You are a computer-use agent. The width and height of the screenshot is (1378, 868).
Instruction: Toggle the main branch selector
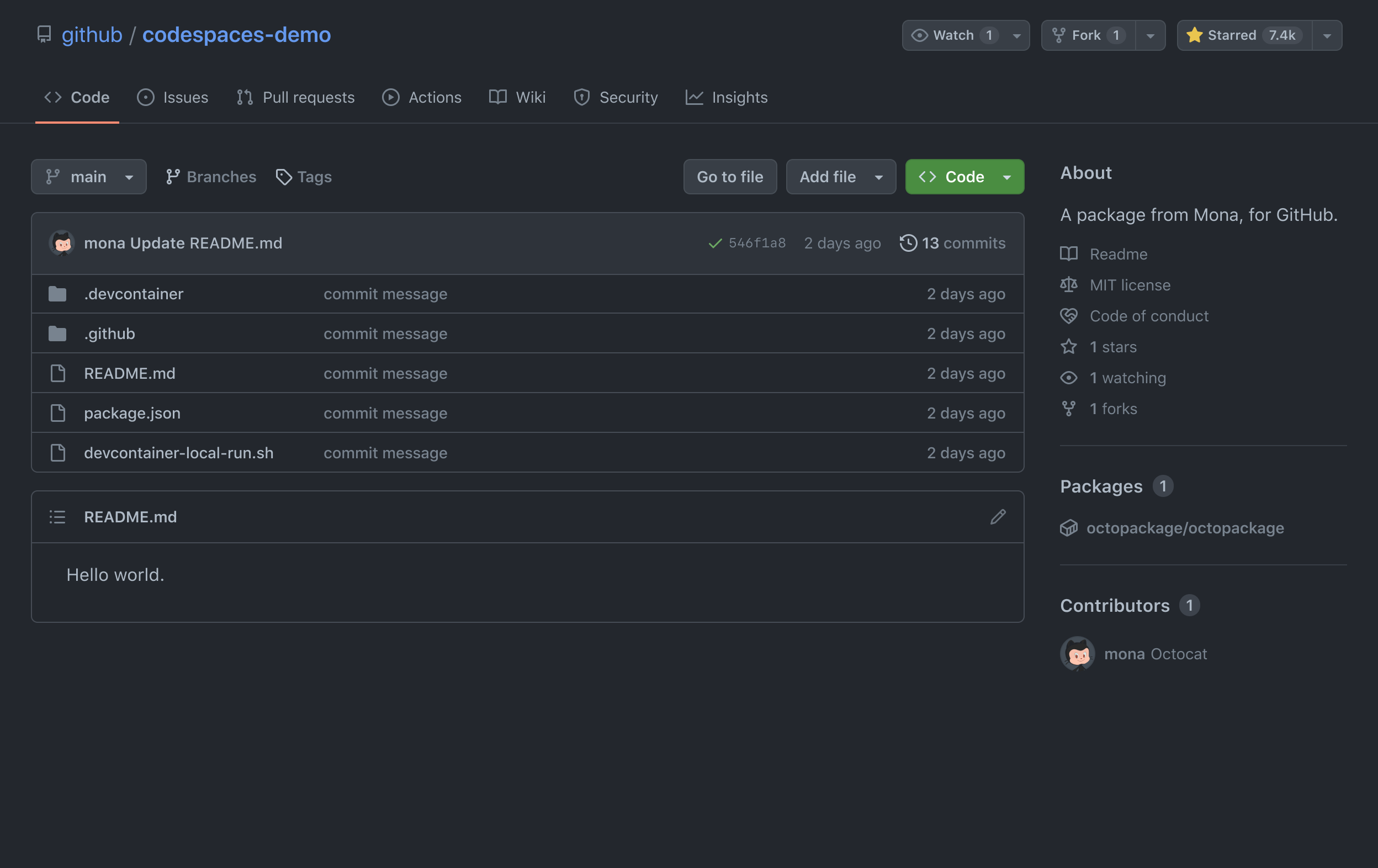[x=88, y=176]
